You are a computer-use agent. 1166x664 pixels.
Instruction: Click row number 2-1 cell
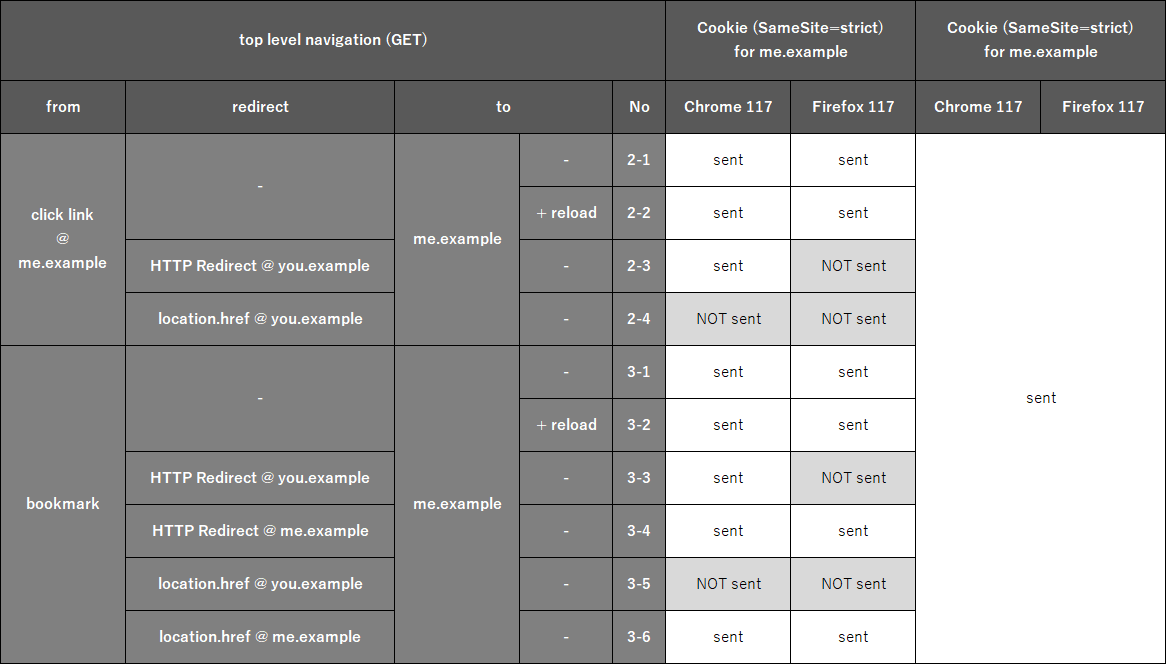pyautogui.click(x=639, y=160)
